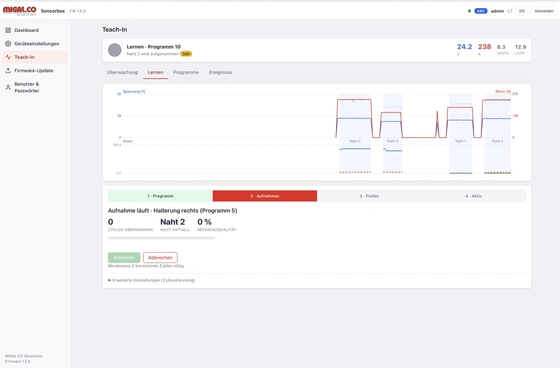This screenshot has width=560, height=368.
Task: Click the Abmelden logout button
Action: coord(544,11)
